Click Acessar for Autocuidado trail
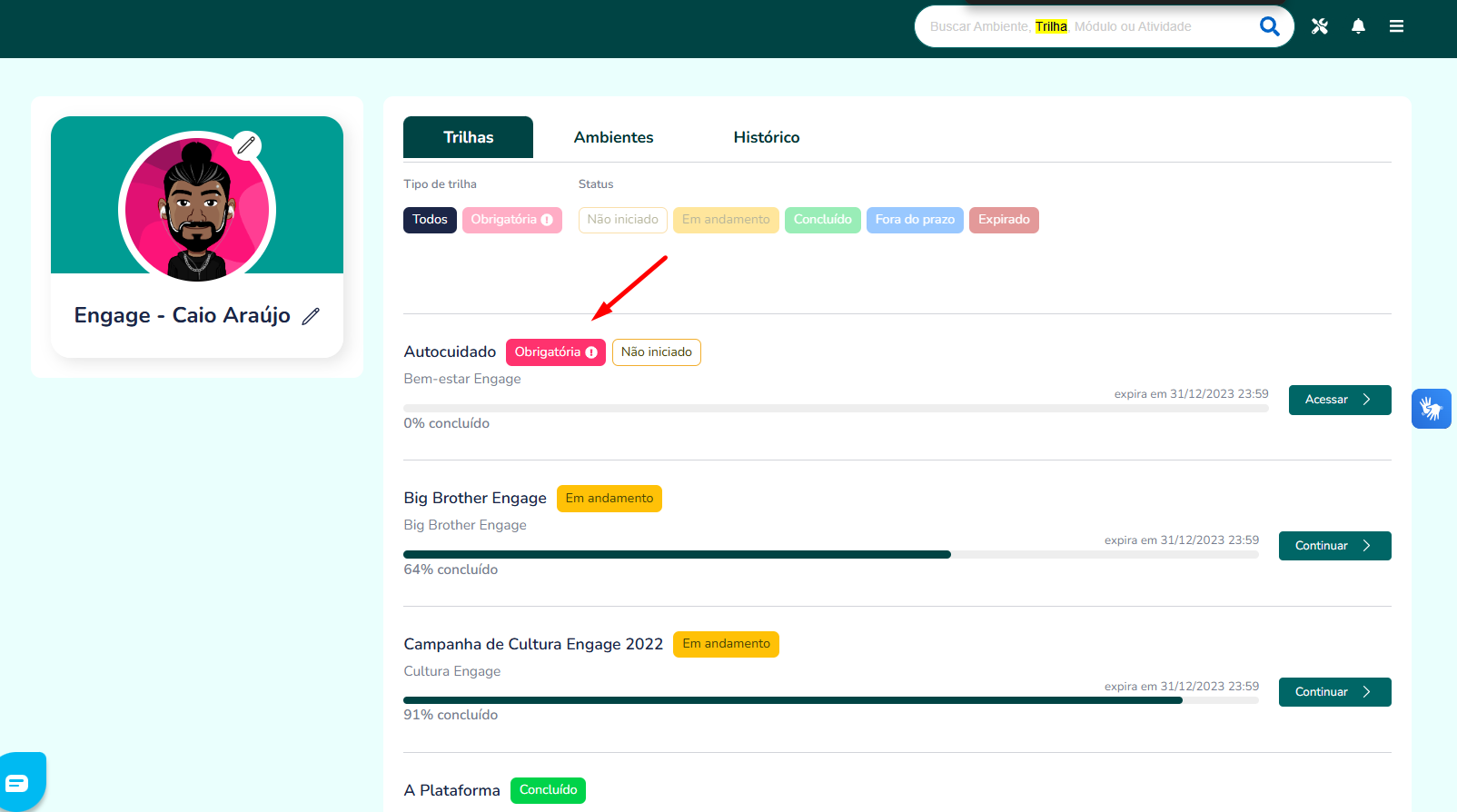The width and height of the screenshot is (1457, 812). pos(1340,400)
